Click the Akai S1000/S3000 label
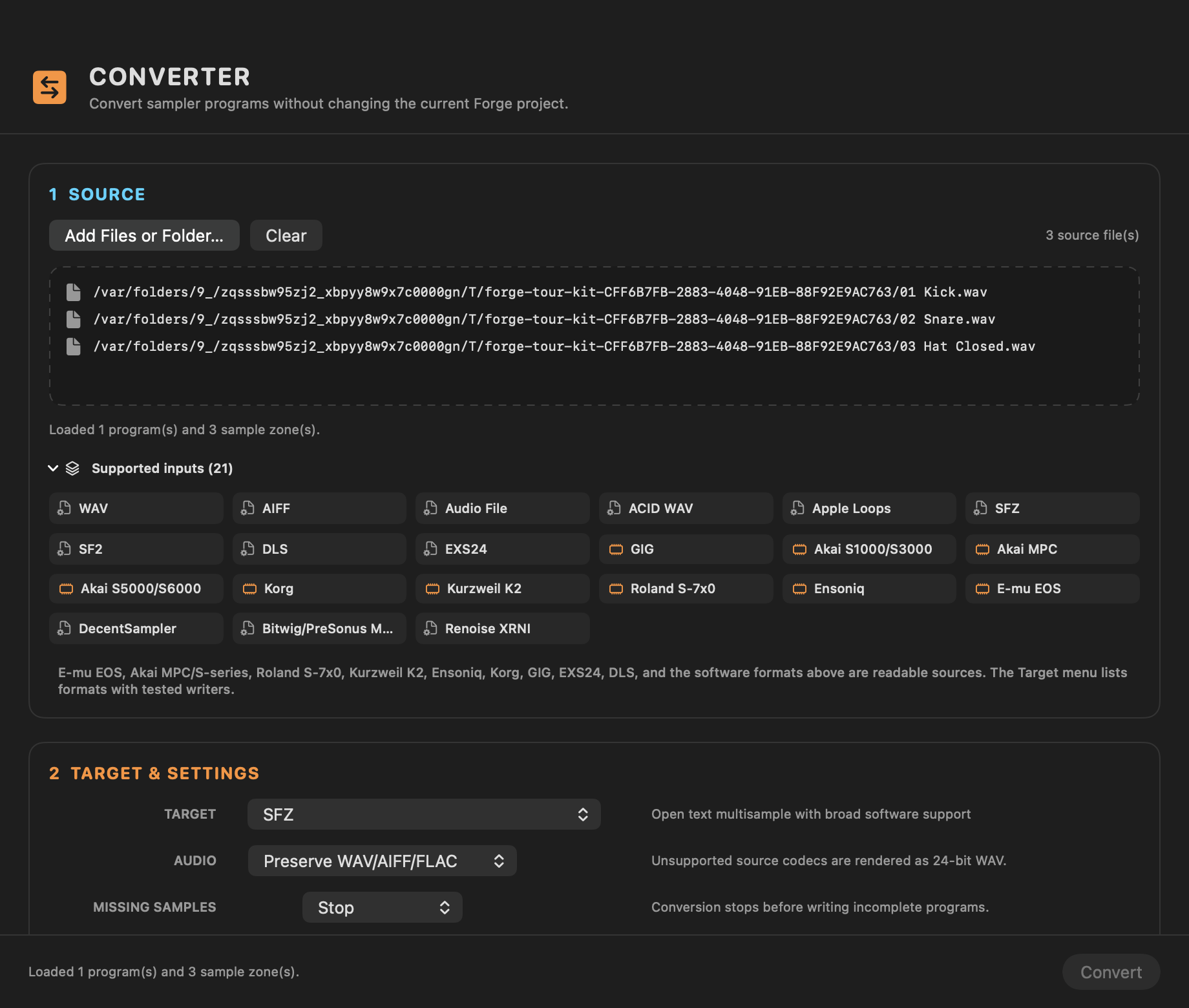The height and width of the screenshot is (1008, 1189). click(x=873, y=549)
